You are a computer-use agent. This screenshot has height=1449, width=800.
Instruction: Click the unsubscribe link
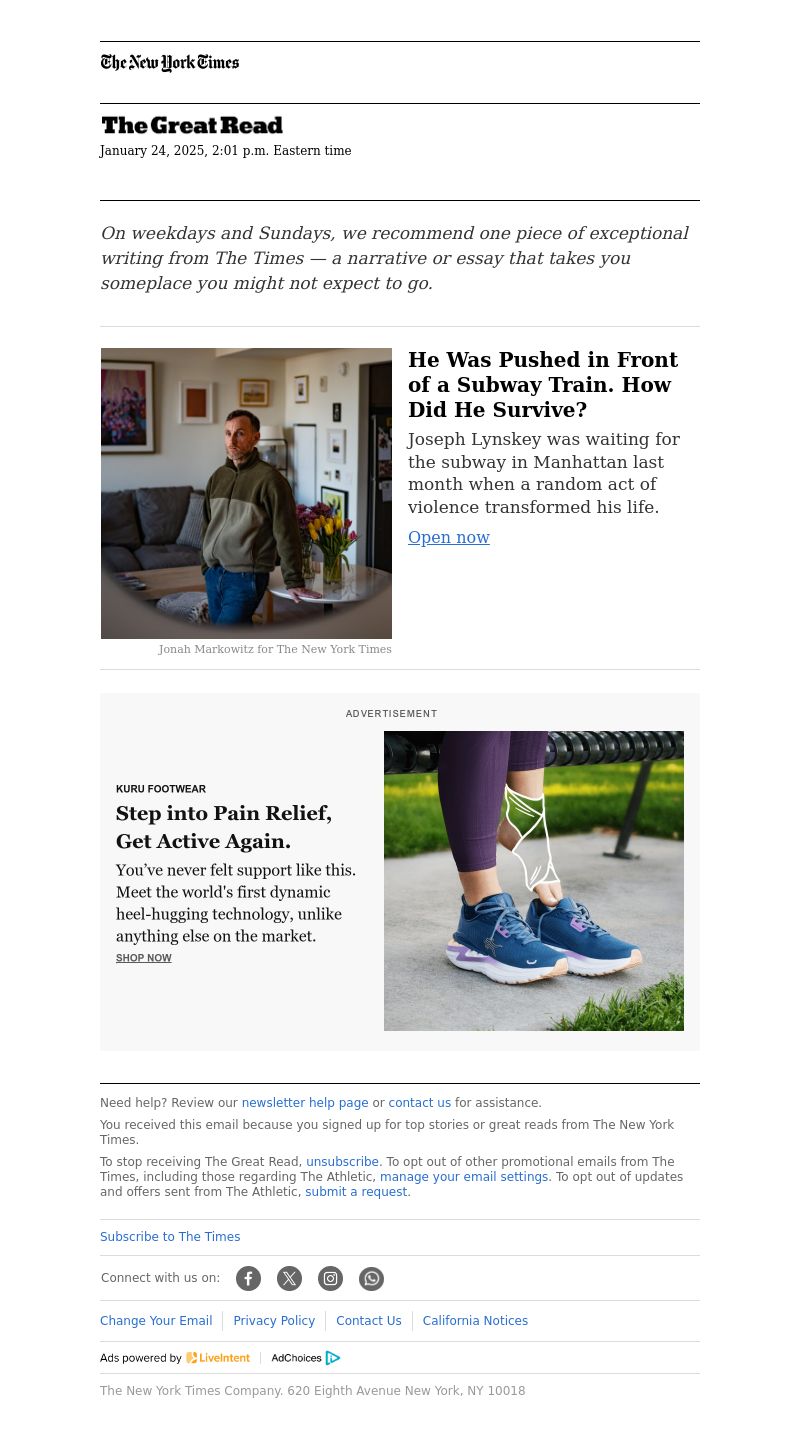[342, 1162]
